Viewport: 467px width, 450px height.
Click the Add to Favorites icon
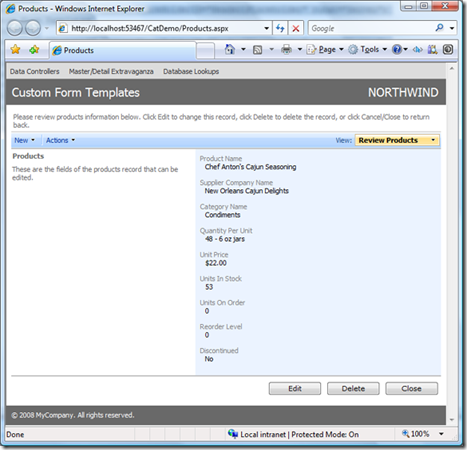click(34, 50)
